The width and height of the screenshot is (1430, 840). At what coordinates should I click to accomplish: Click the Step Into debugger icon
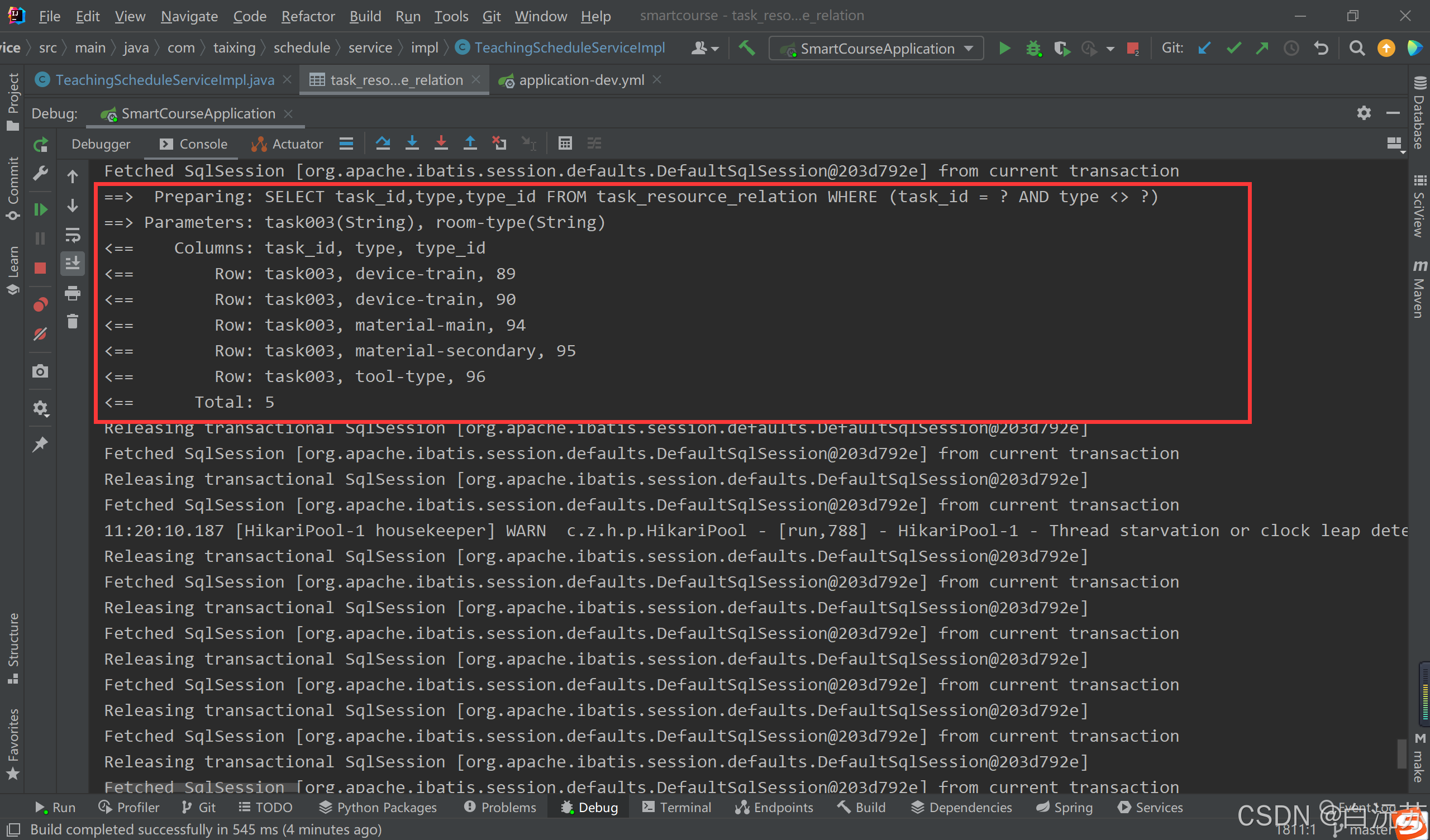413,144
